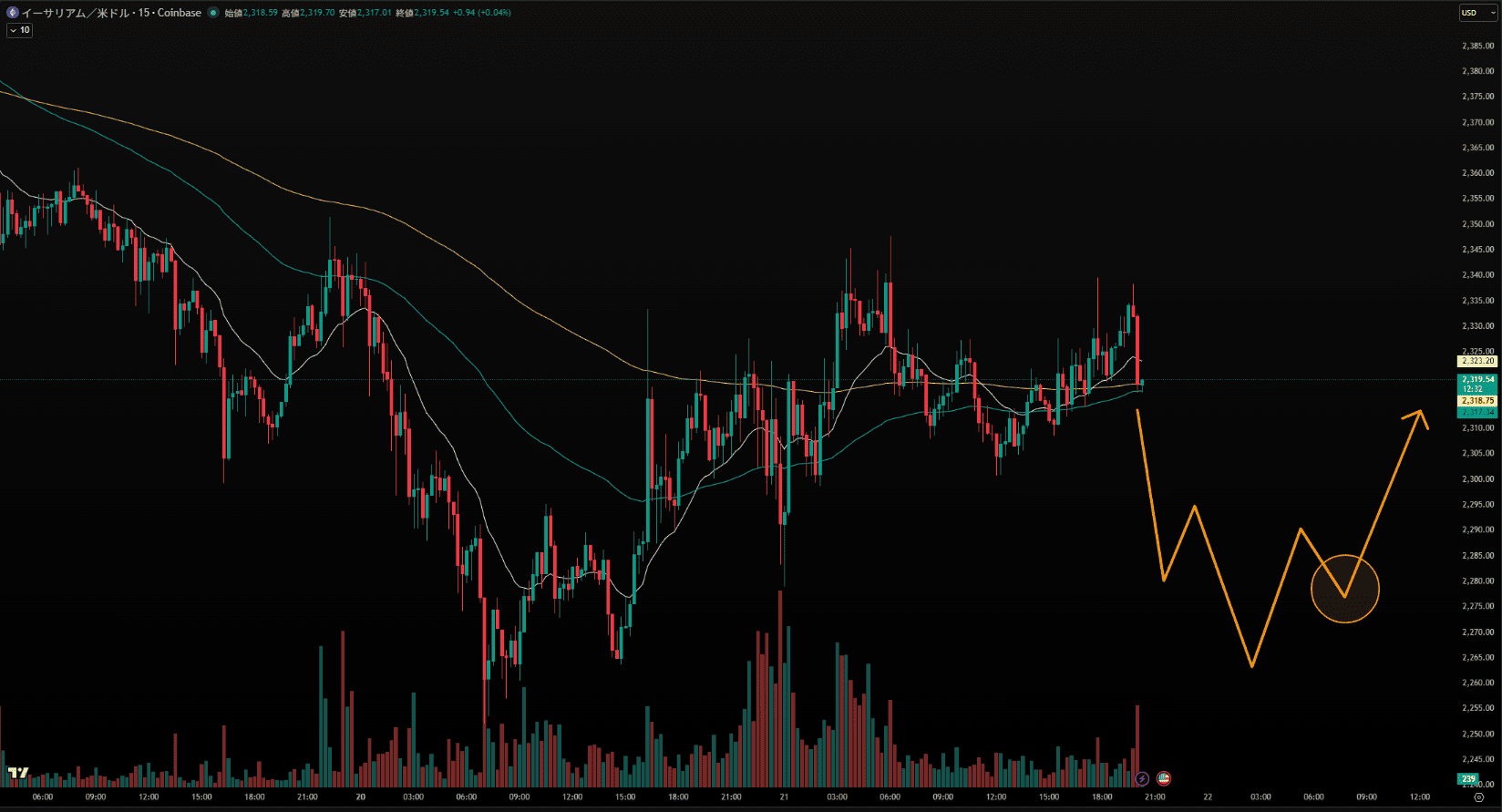Click the 2,323.20 white price label
1502x812 pixels.
tap(1477, 362)
